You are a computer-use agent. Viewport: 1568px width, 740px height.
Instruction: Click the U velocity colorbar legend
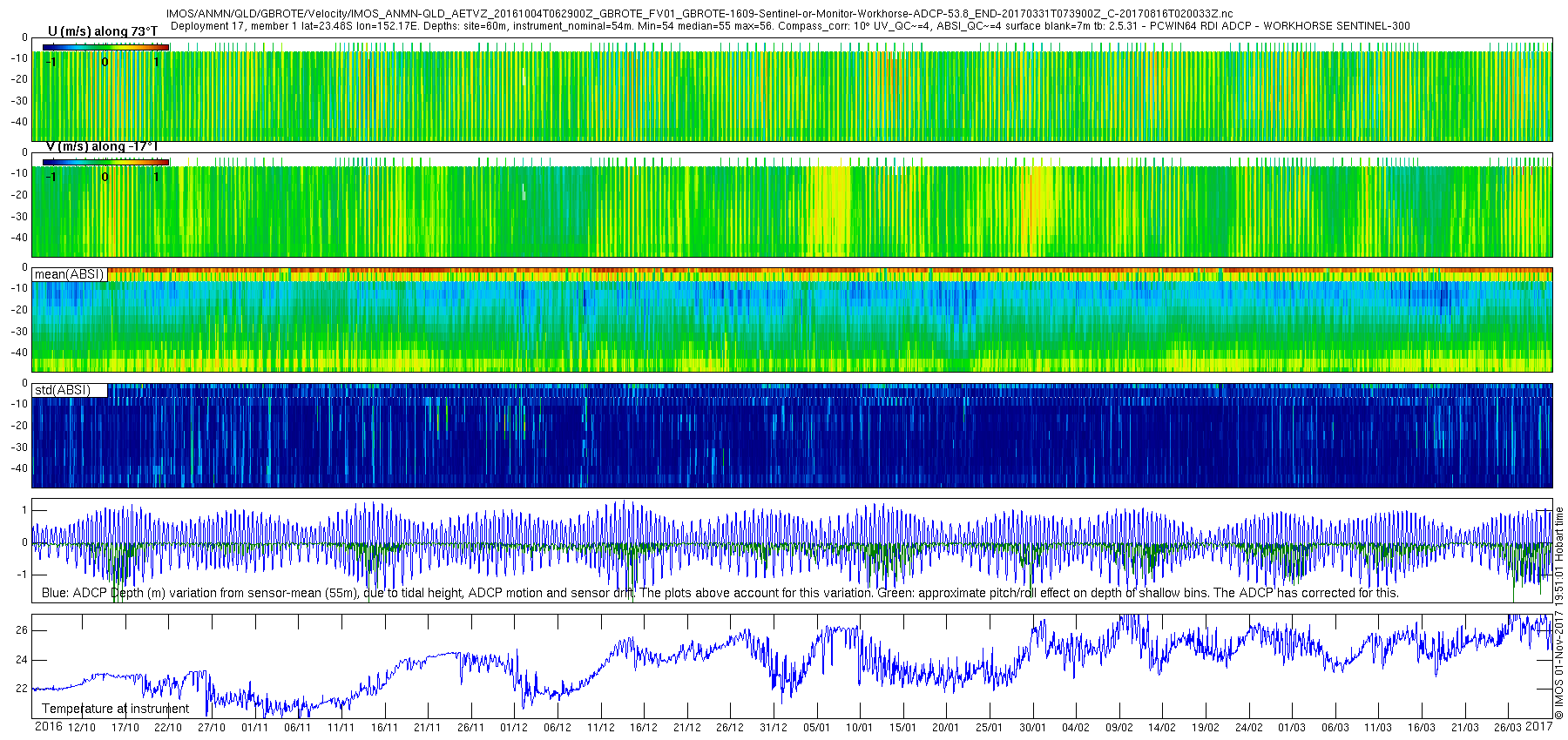click(105, 46)
